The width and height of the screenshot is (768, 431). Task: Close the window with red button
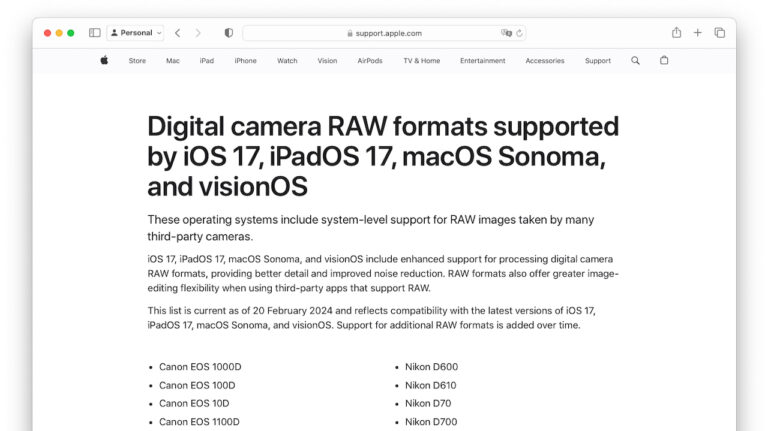[48, 33]
